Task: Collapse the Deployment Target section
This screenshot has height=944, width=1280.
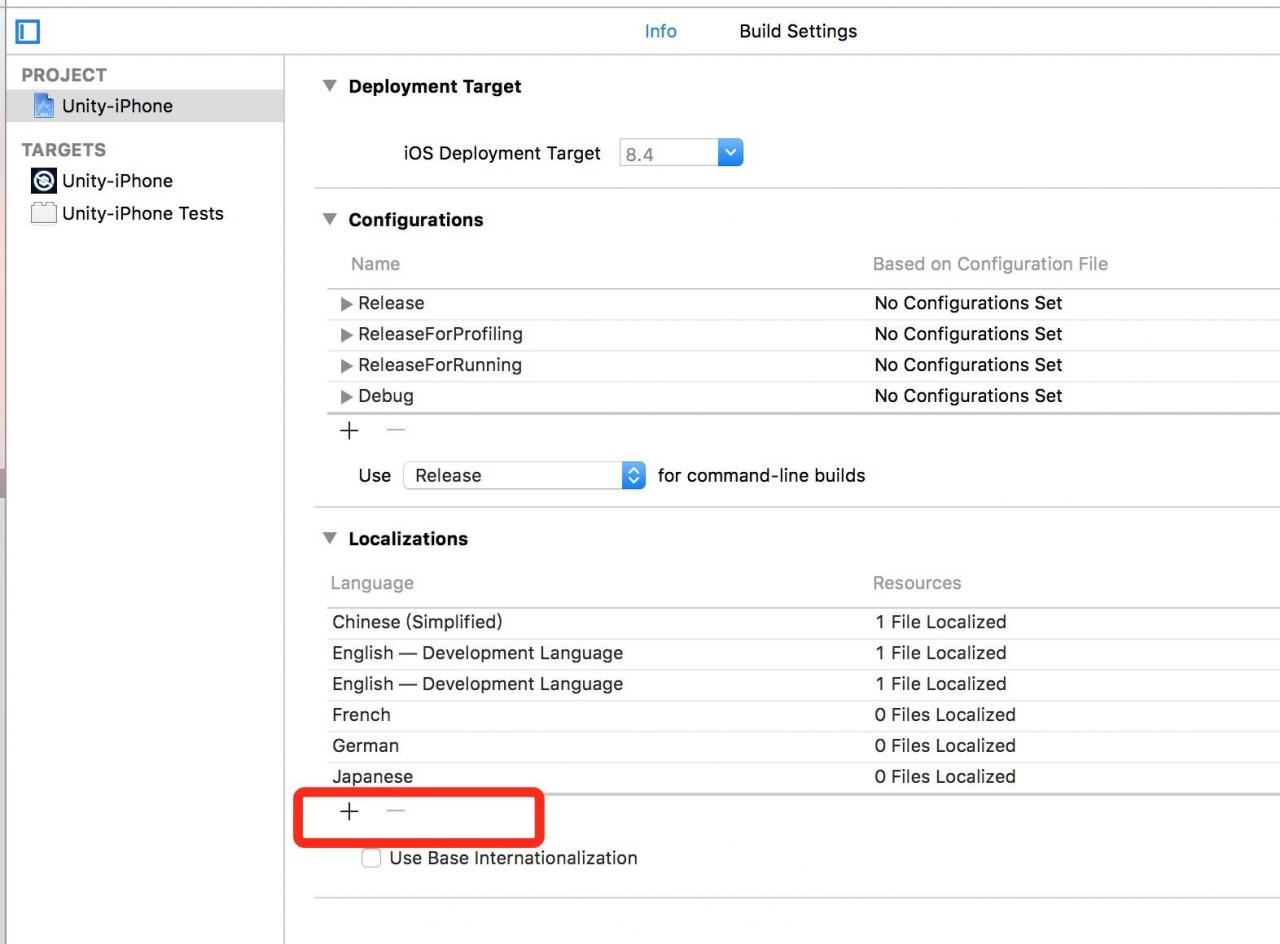Action: 330,86
